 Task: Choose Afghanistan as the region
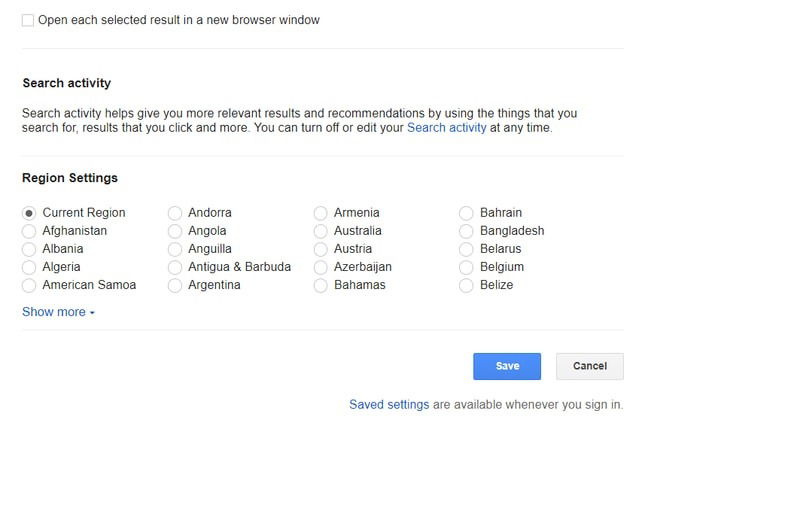[x=29, y=231]
